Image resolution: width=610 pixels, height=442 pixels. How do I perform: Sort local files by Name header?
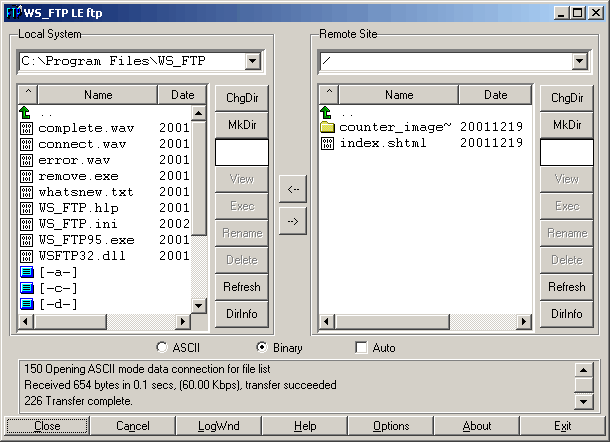(98, 95)
